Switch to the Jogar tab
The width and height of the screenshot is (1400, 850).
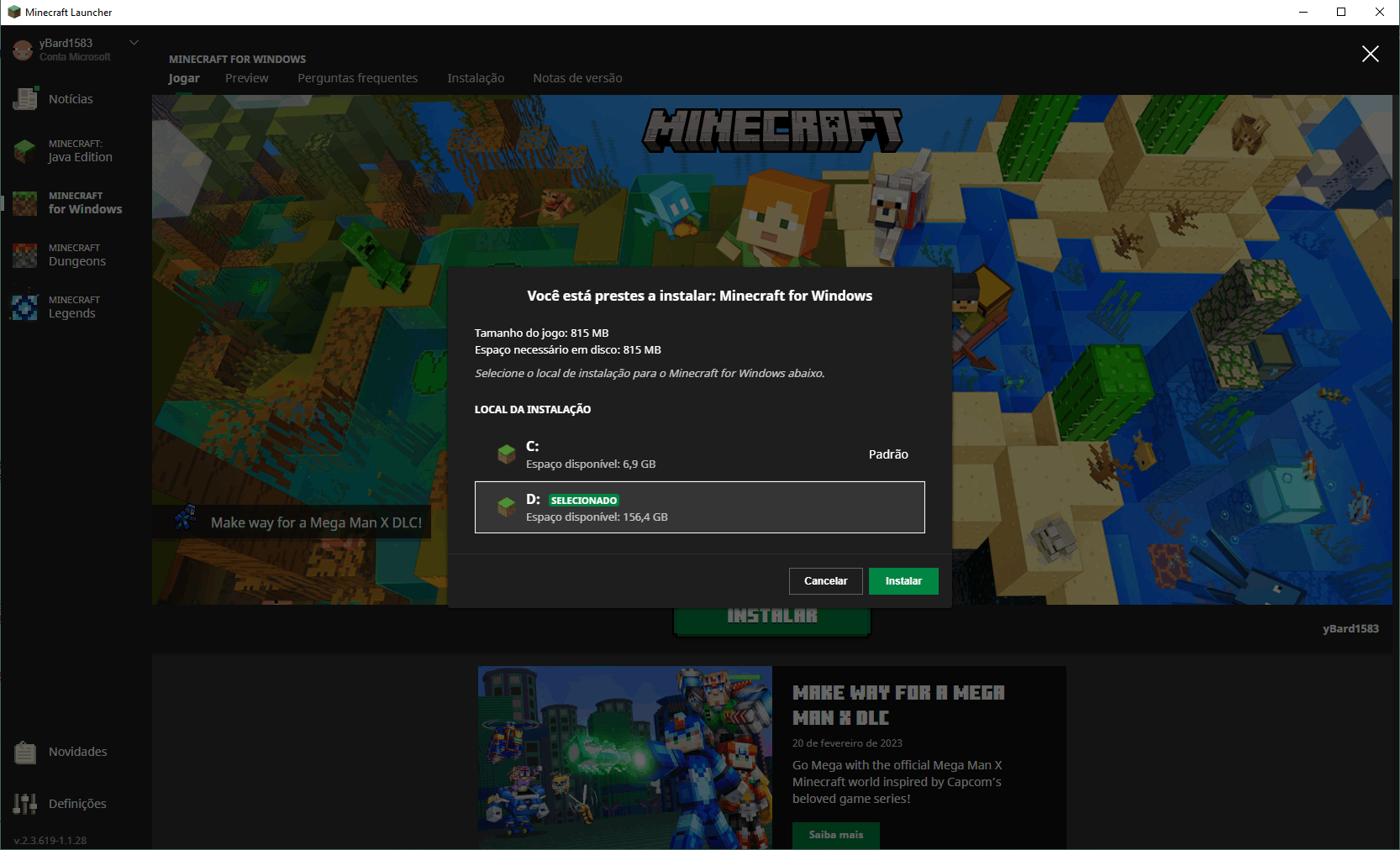[x=184, y=78]
